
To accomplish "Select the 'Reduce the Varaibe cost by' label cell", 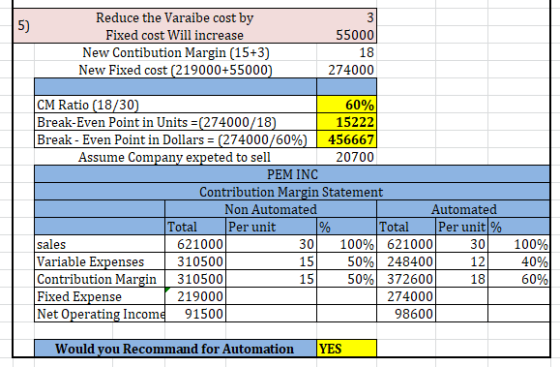I will tap(175, 17).
